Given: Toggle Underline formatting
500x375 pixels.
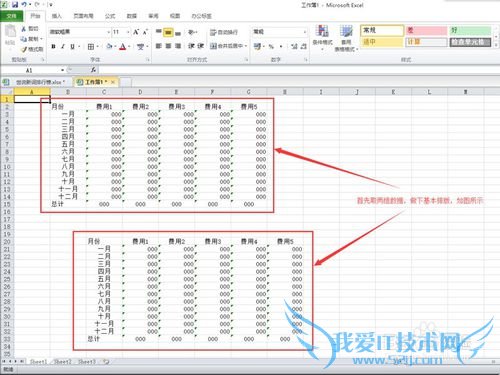Looking at the screenshot, I should point(72,47).
